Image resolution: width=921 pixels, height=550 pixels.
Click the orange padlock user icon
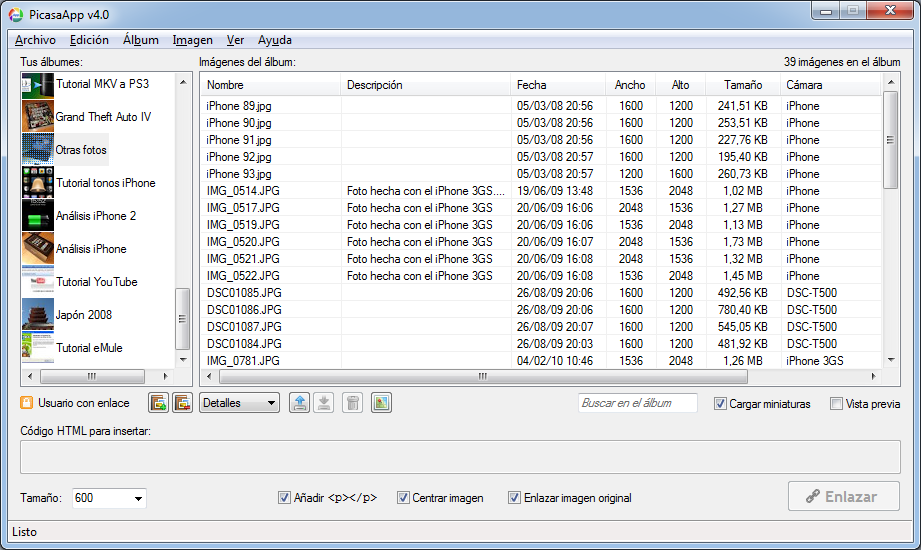pos(26,403)
